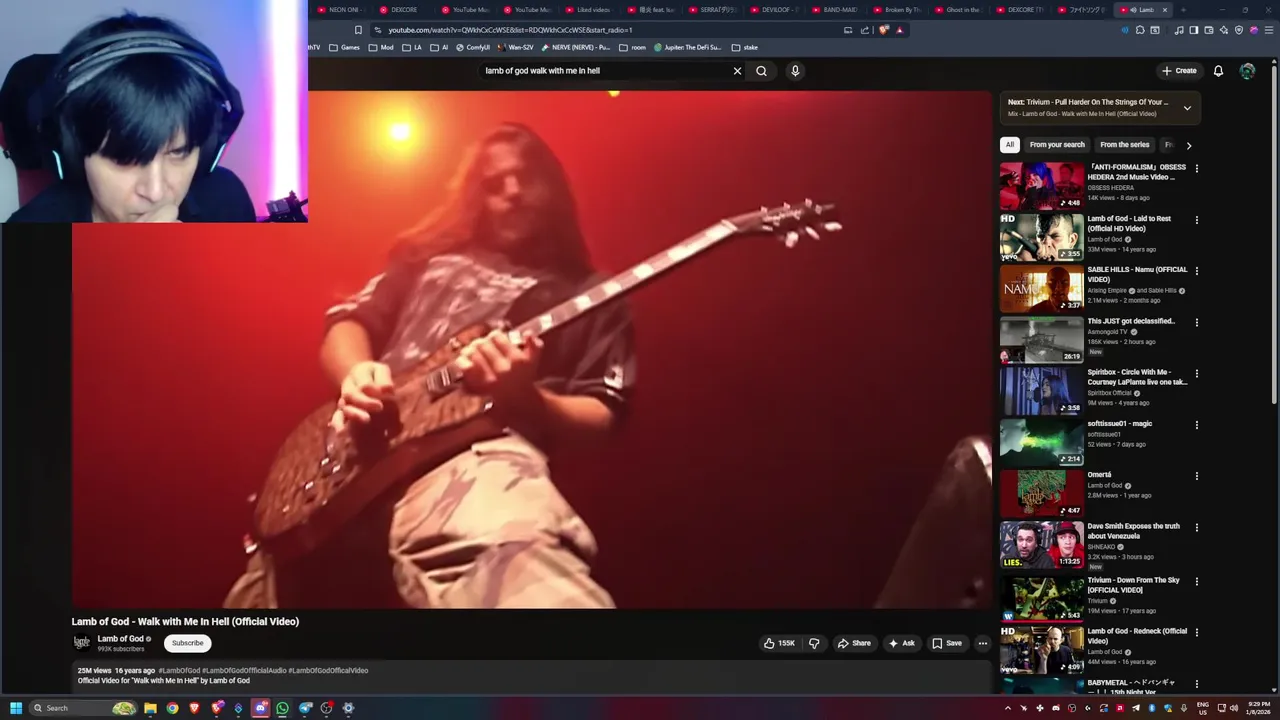Open Settings gear in taskbar
Viewport: 1280px width, 720px height.
[348, 708]
